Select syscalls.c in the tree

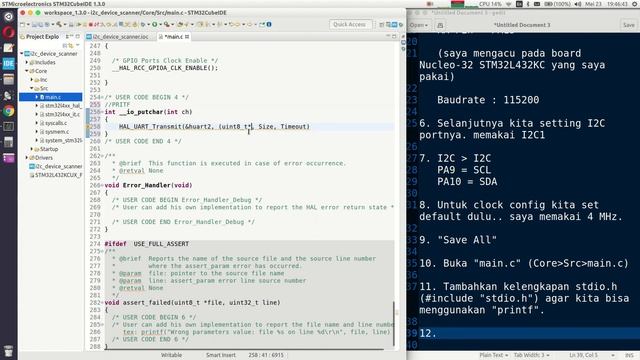click(56, 123)
